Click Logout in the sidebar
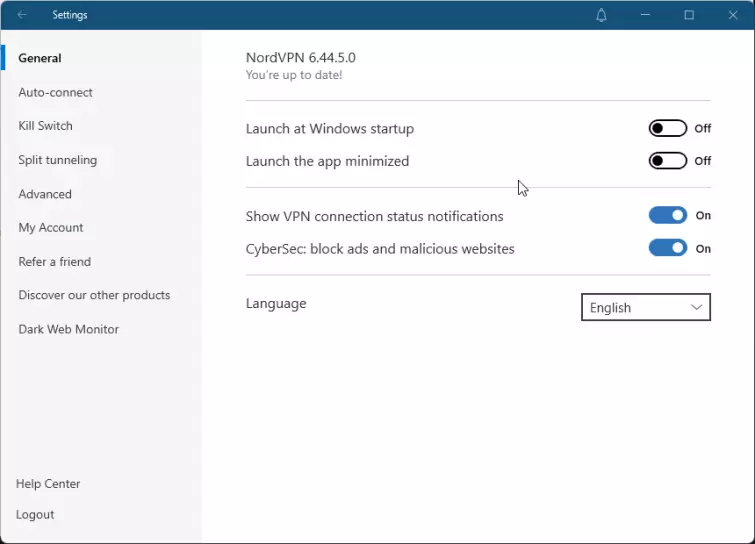755x544 pixels. click(35, 515)
